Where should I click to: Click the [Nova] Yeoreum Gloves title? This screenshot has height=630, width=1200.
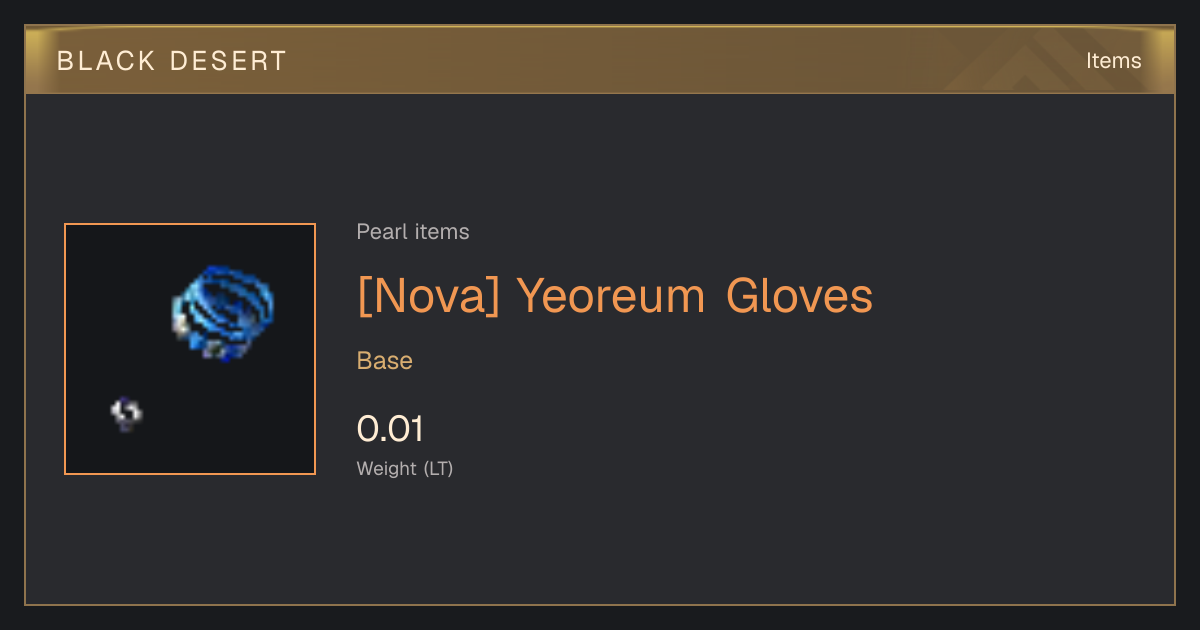[615, 296]
